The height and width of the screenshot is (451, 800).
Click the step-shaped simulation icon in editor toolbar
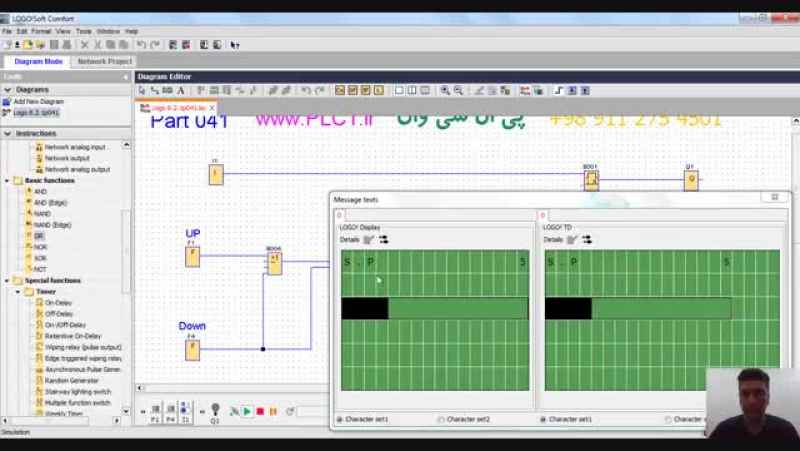click(x=558, y=91)
